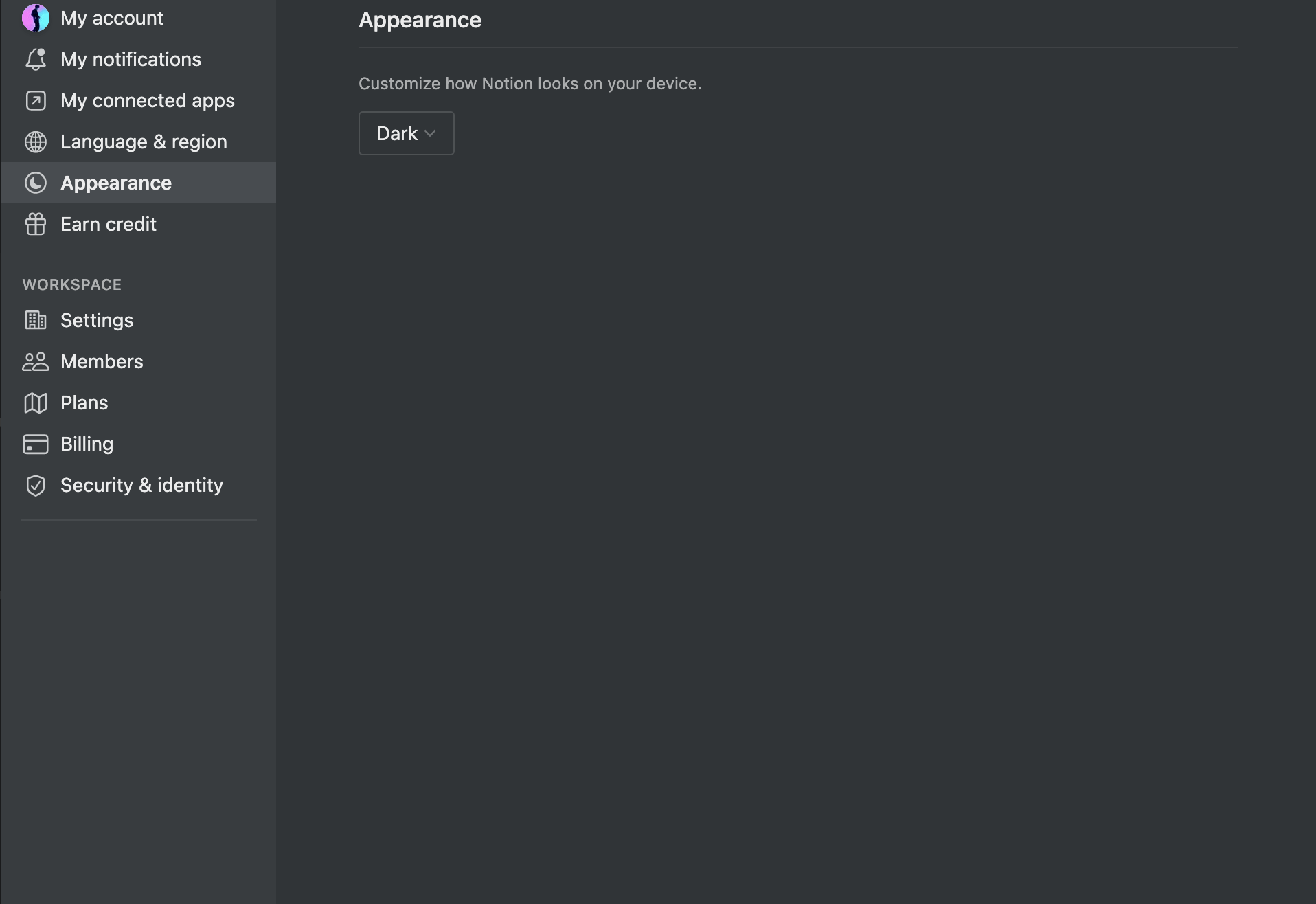Click the chevron next to Dark

point(430,133)
